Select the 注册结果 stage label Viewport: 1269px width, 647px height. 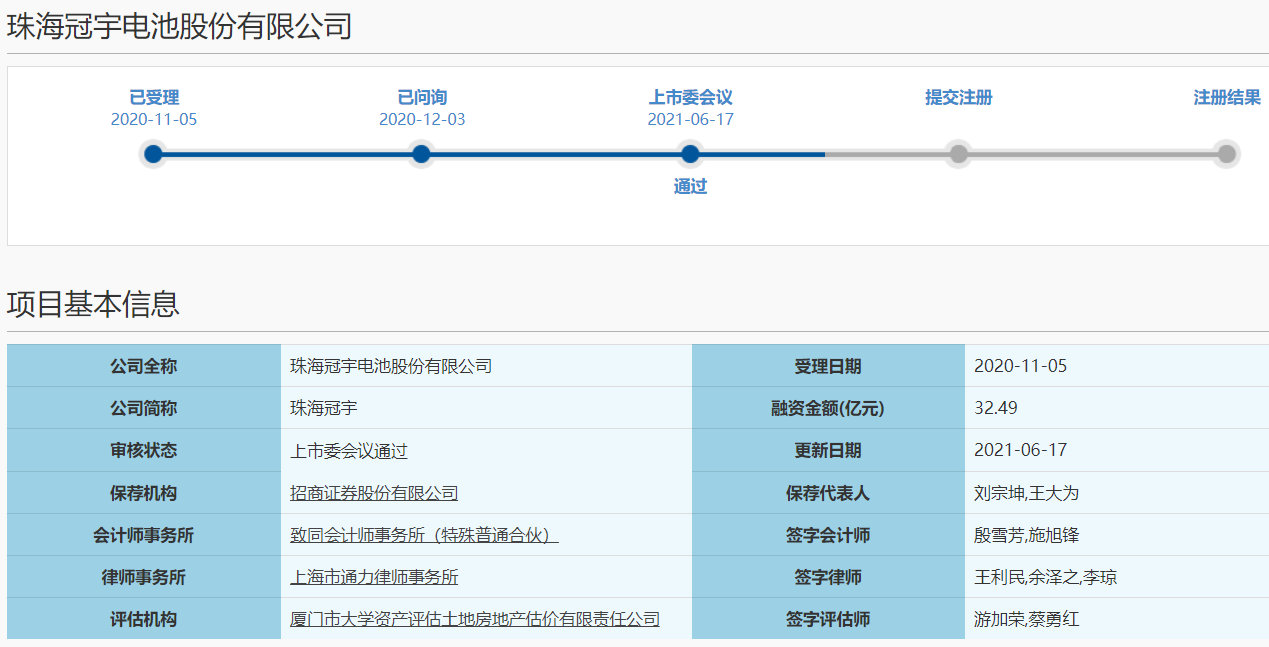pyautogui.click(x=1226, y=97)
